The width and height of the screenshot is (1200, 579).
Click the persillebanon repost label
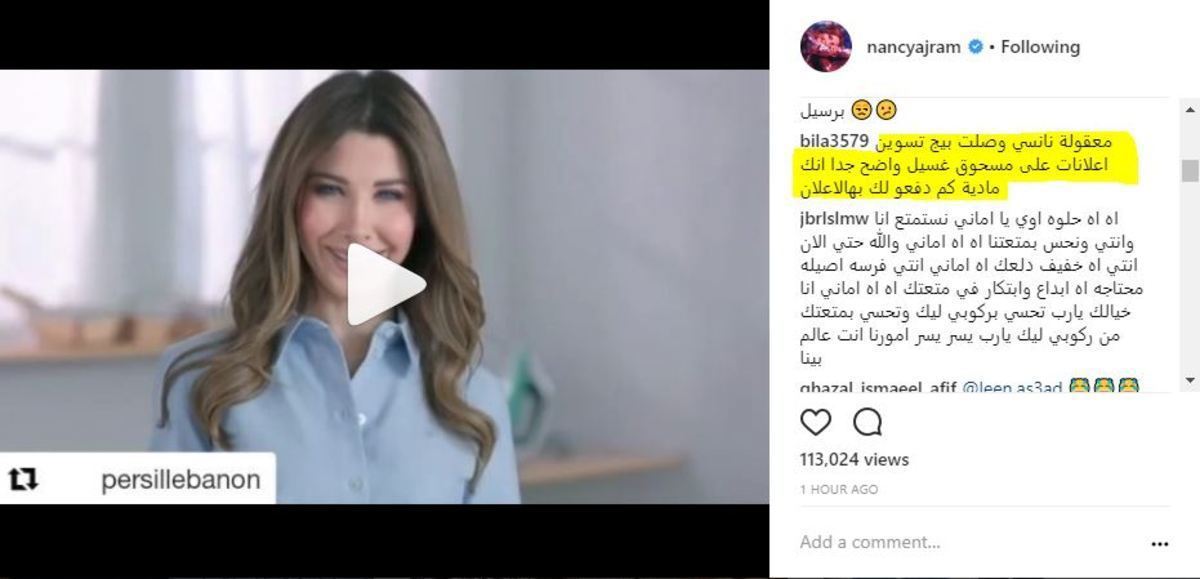[x=180, y=480]
